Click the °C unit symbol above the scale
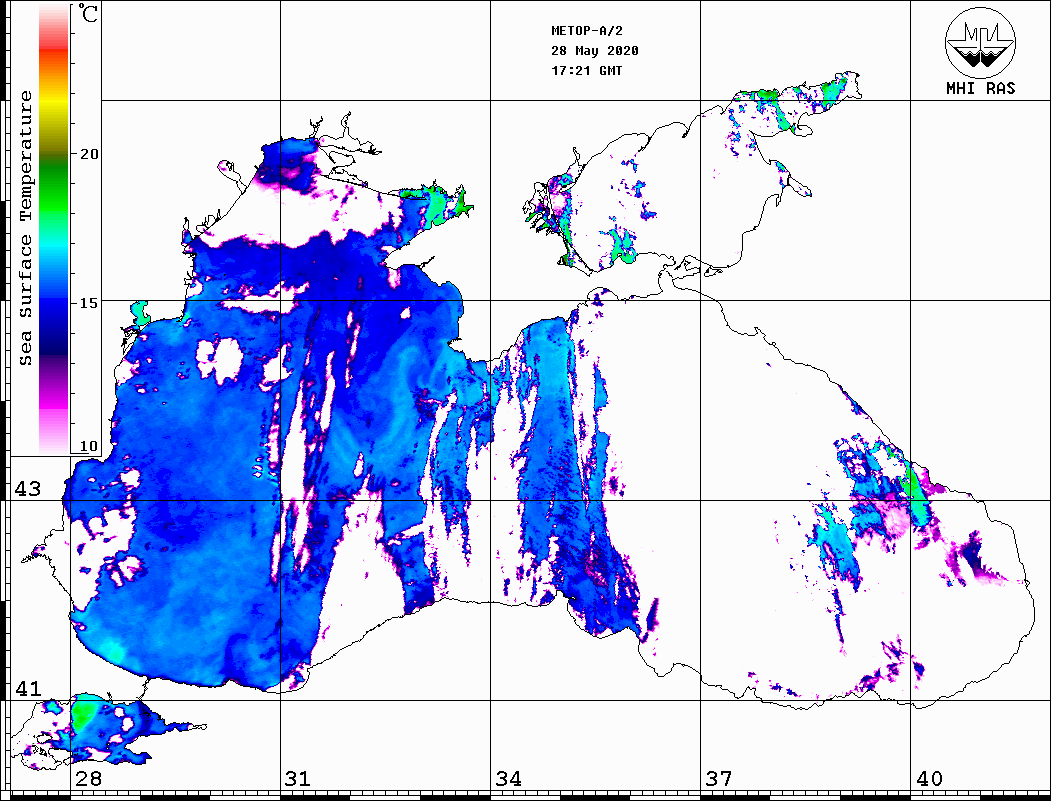 coord(89,15)
